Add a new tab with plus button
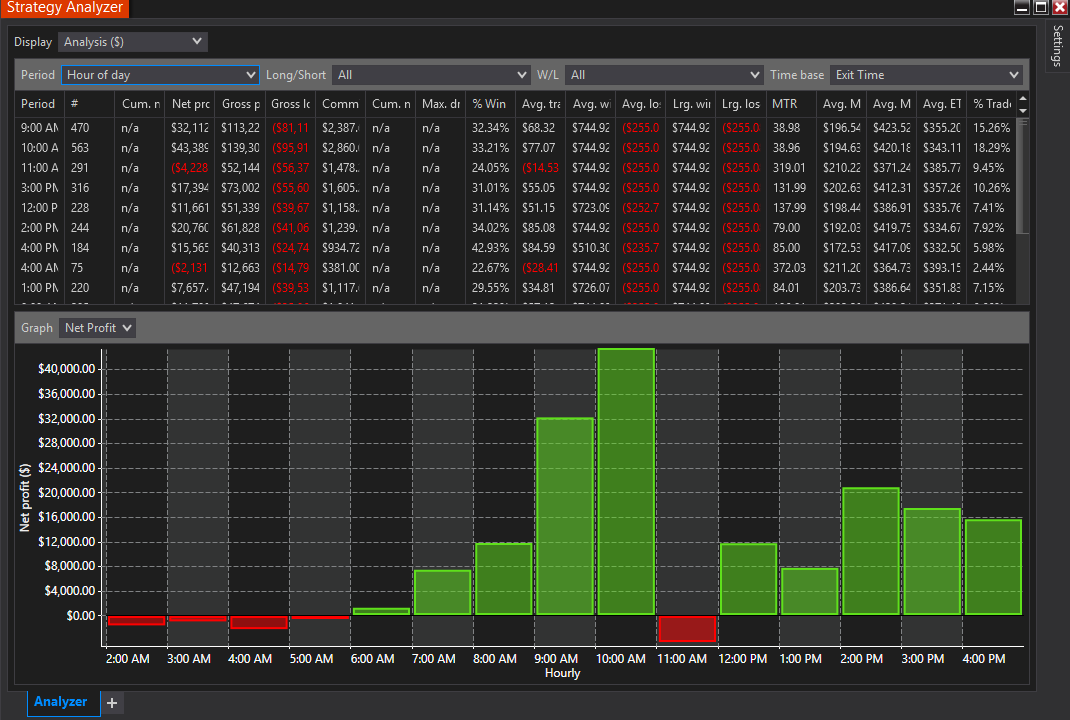Viewport: 1070px width, 720px height. pyautogui.click(x=112, y=703)
